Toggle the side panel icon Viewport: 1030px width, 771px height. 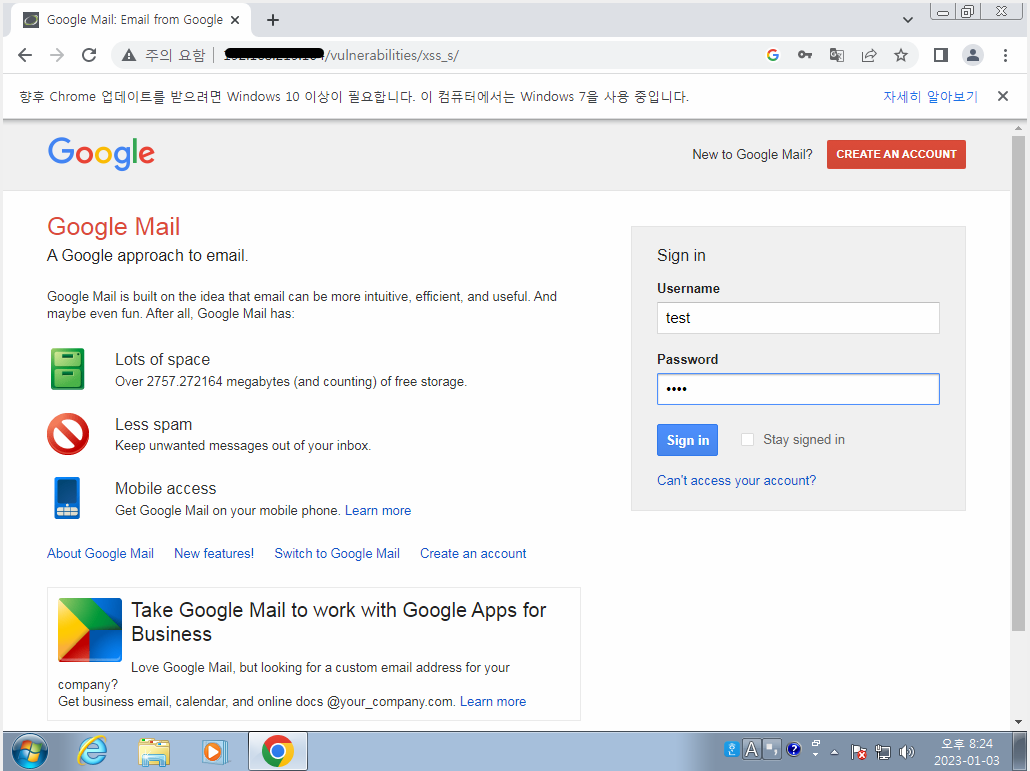pyautogui.click(x=940, y=55)
